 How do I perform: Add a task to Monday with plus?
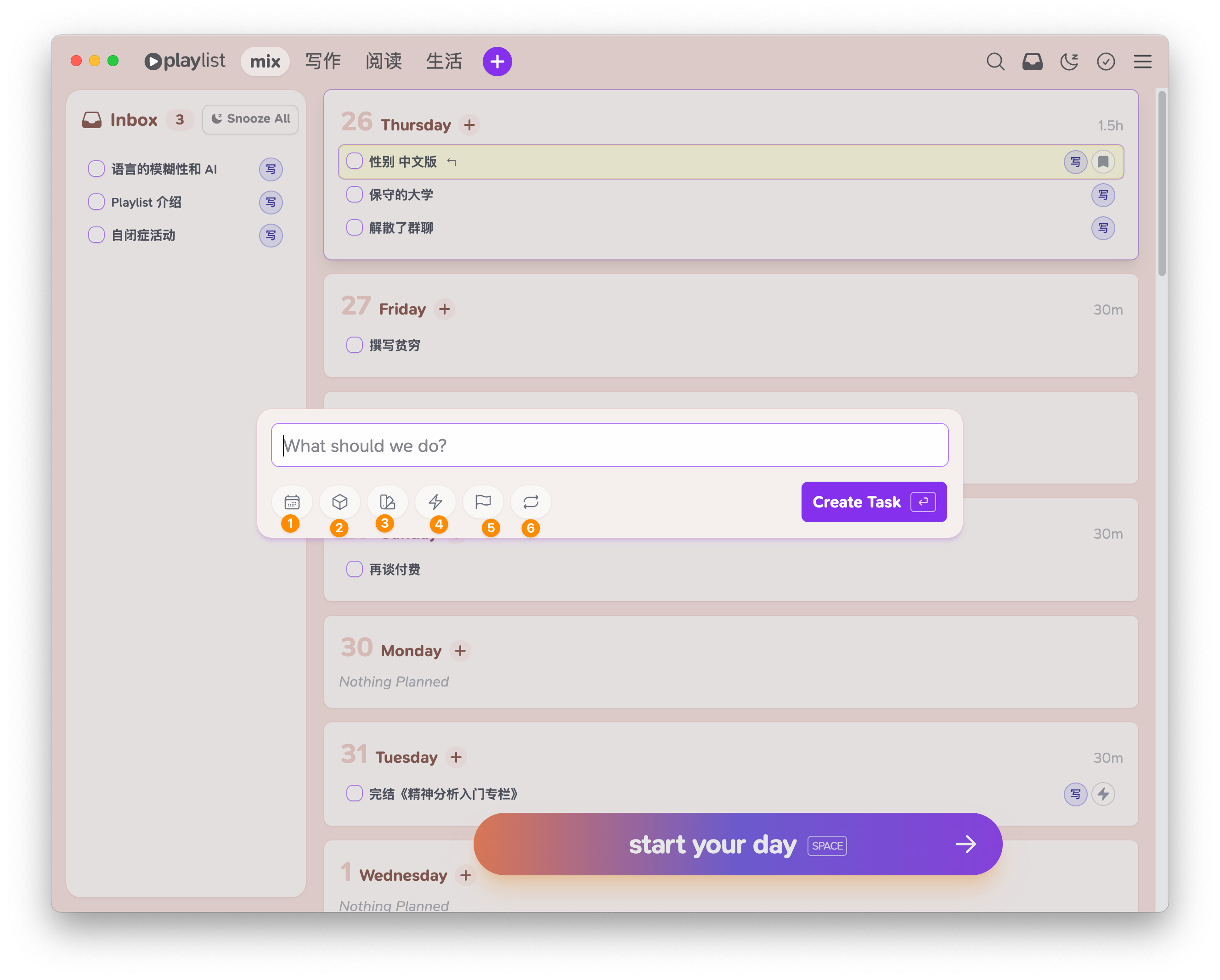pos(460,651)
